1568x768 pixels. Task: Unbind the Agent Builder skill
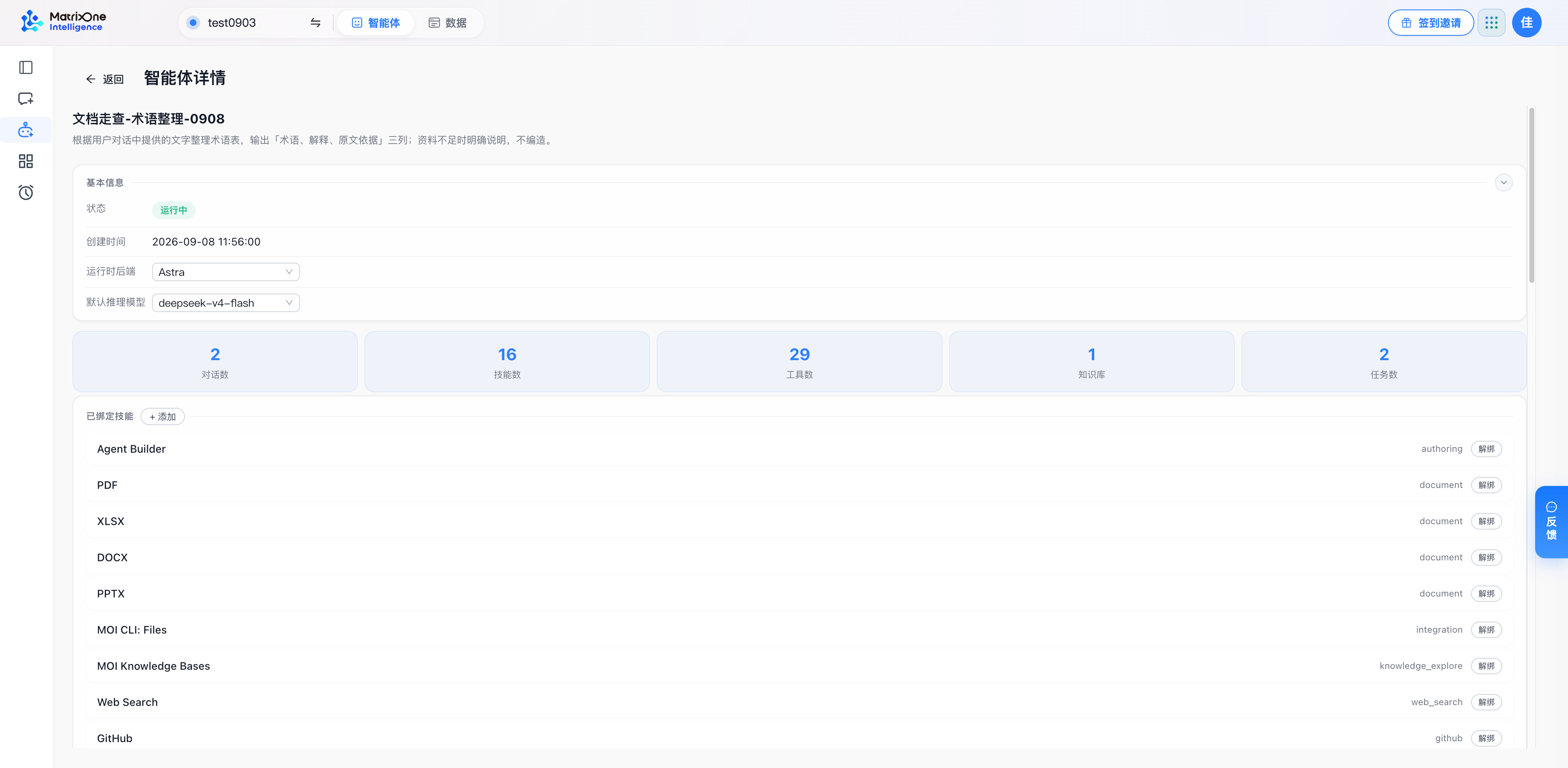coord(1486,449)
